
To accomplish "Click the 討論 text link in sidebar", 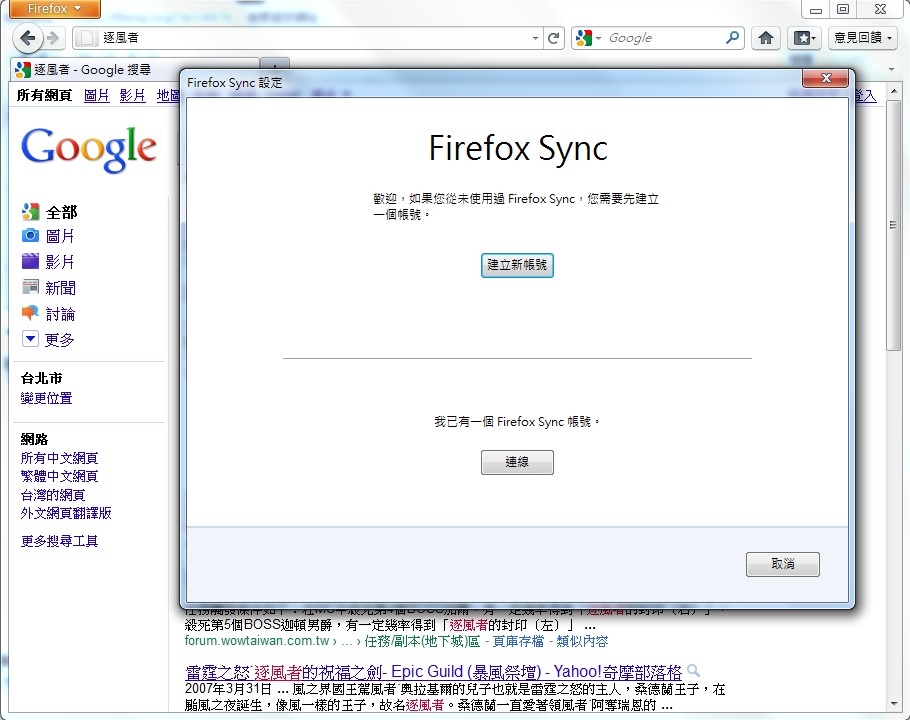I will point(60,314).
